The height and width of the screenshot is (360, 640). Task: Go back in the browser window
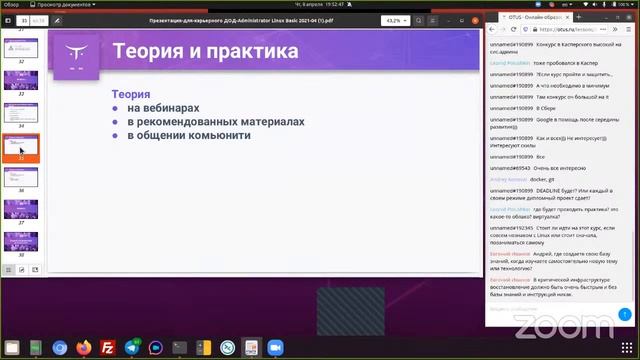(492, 29)
